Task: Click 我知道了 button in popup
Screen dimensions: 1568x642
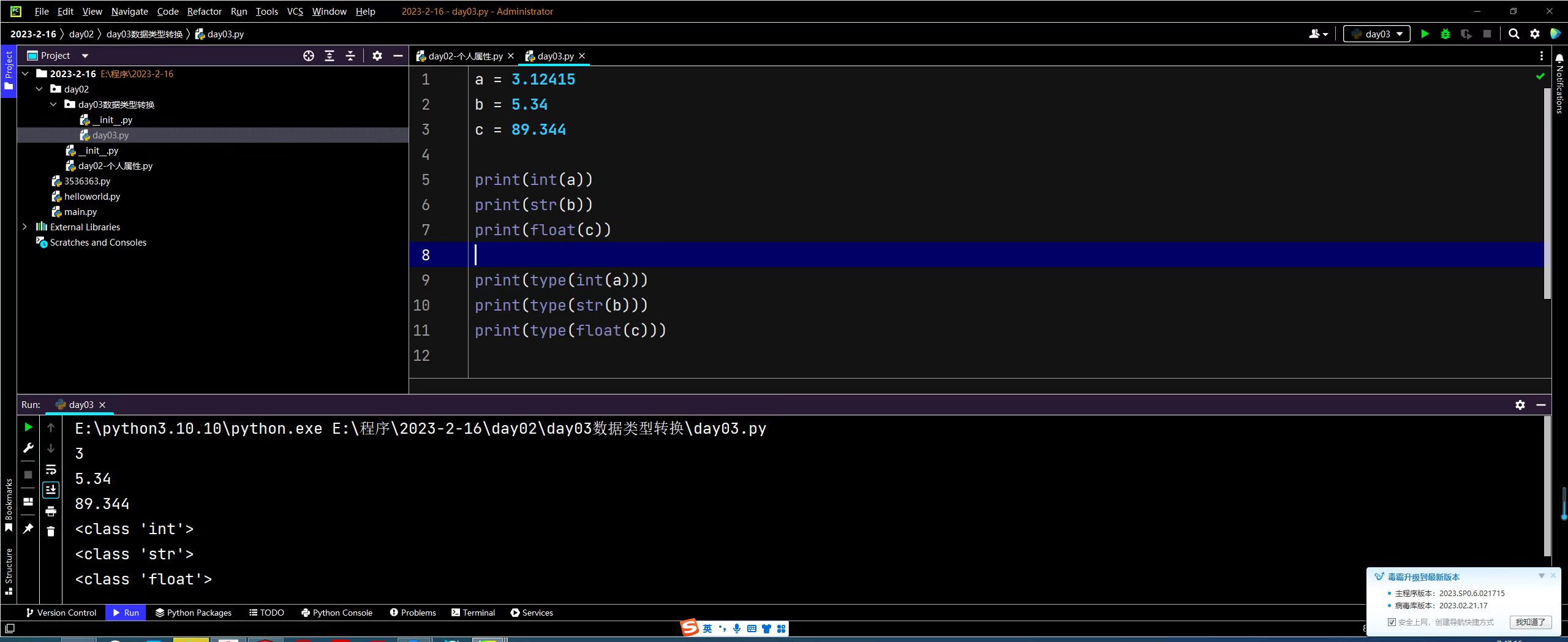Action: [x=1531, y=622]
